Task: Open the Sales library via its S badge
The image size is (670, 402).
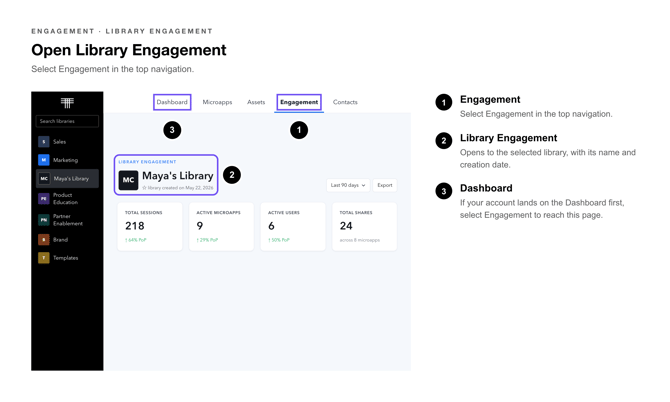Action: pyautogui.click(x=44, y=141)
